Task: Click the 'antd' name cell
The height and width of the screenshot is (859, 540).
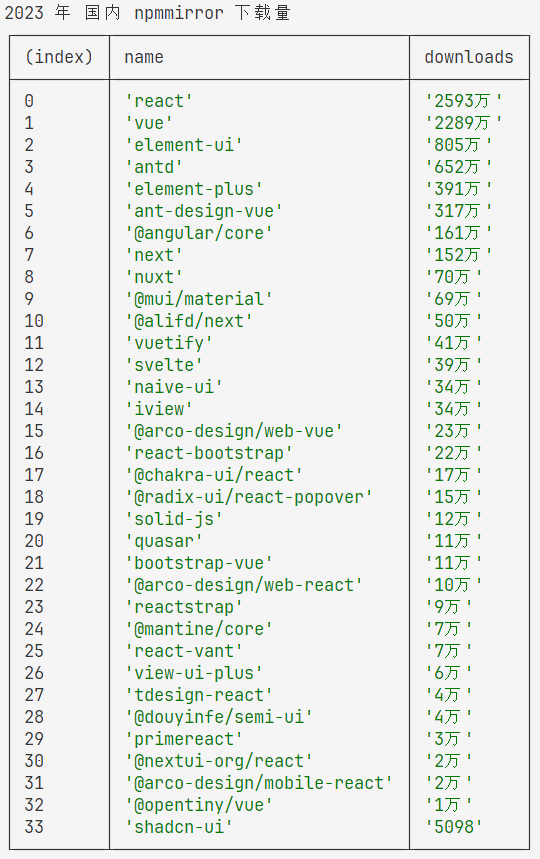Action: click(154, 167)
